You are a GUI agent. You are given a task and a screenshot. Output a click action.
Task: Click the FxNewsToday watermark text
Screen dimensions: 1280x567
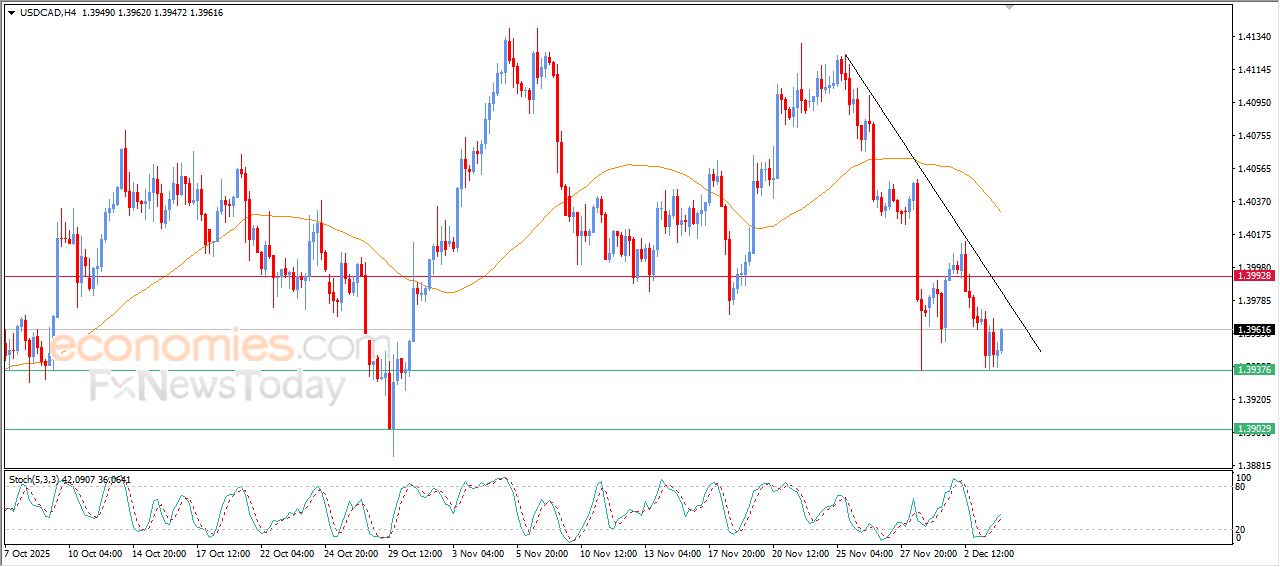[217, 386]
